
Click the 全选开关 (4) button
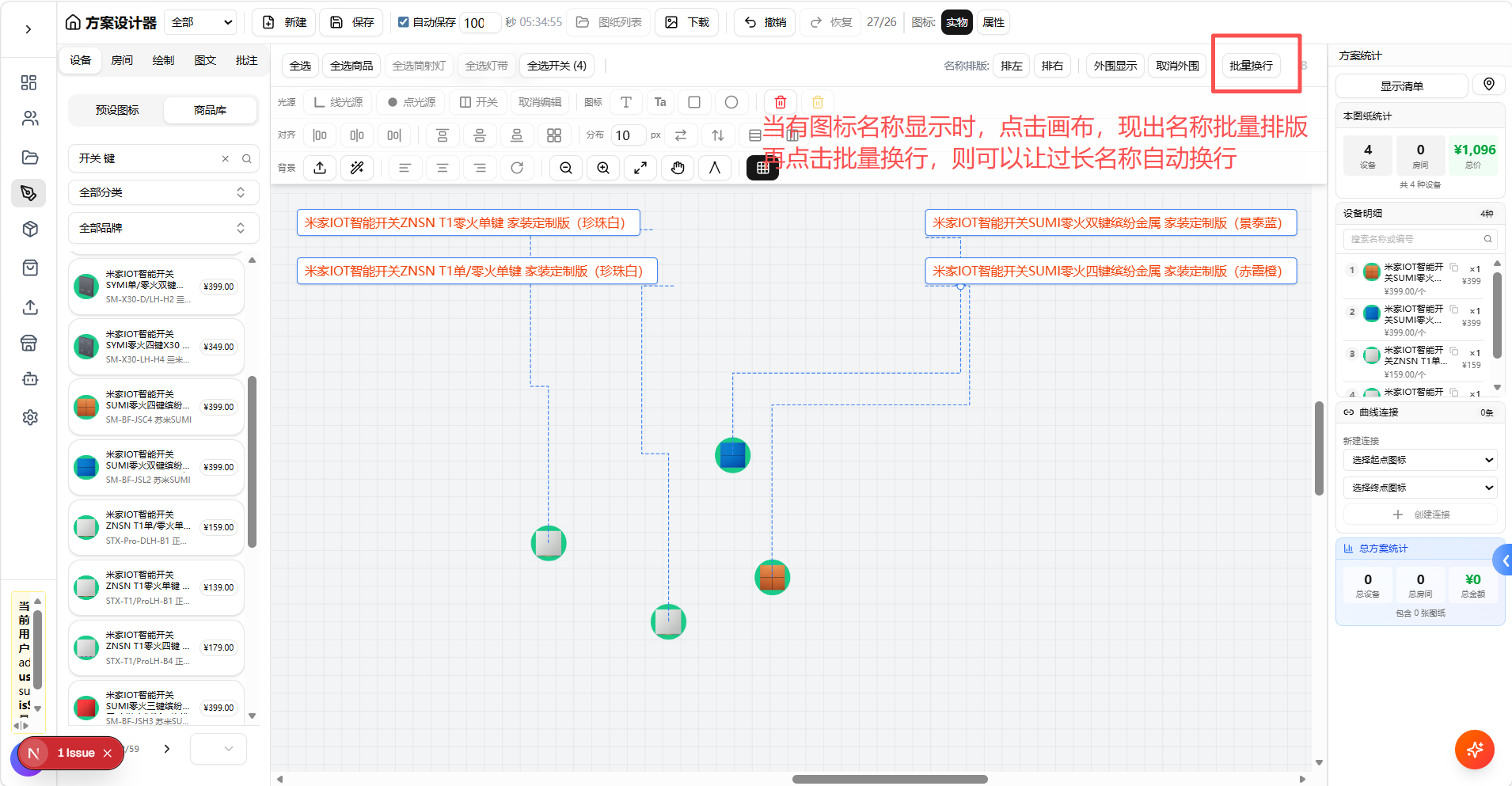click(557, 66)
